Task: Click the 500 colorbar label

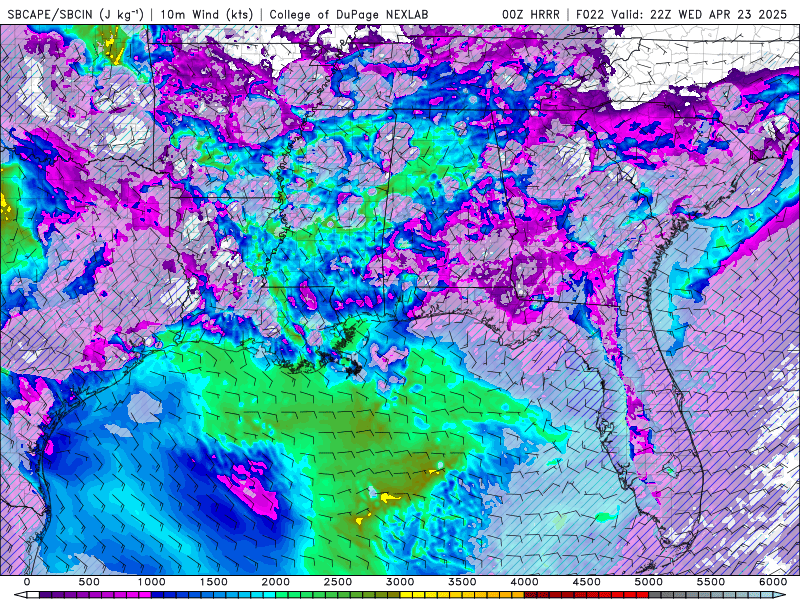Action: coord(89,582)
